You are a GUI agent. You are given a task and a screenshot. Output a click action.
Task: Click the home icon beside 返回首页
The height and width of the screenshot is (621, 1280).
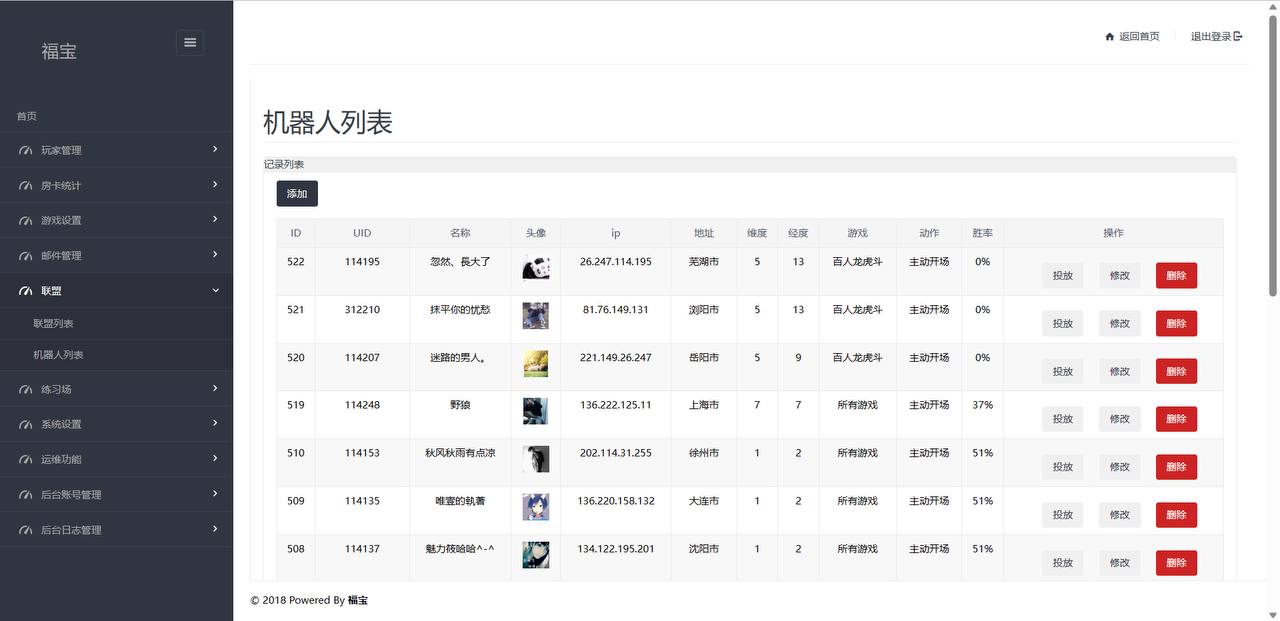coord(1109,37)
